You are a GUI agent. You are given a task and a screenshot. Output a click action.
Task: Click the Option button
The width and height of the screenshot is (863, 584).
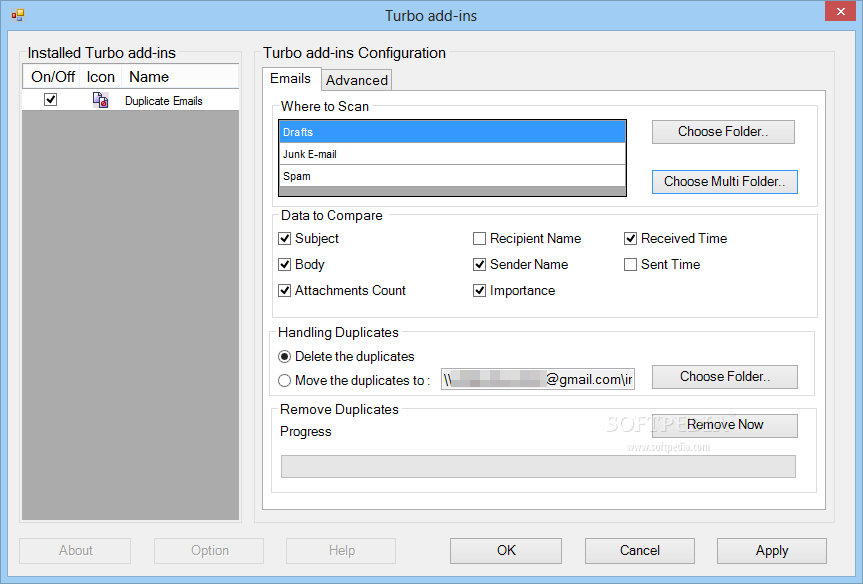point(209,550)
